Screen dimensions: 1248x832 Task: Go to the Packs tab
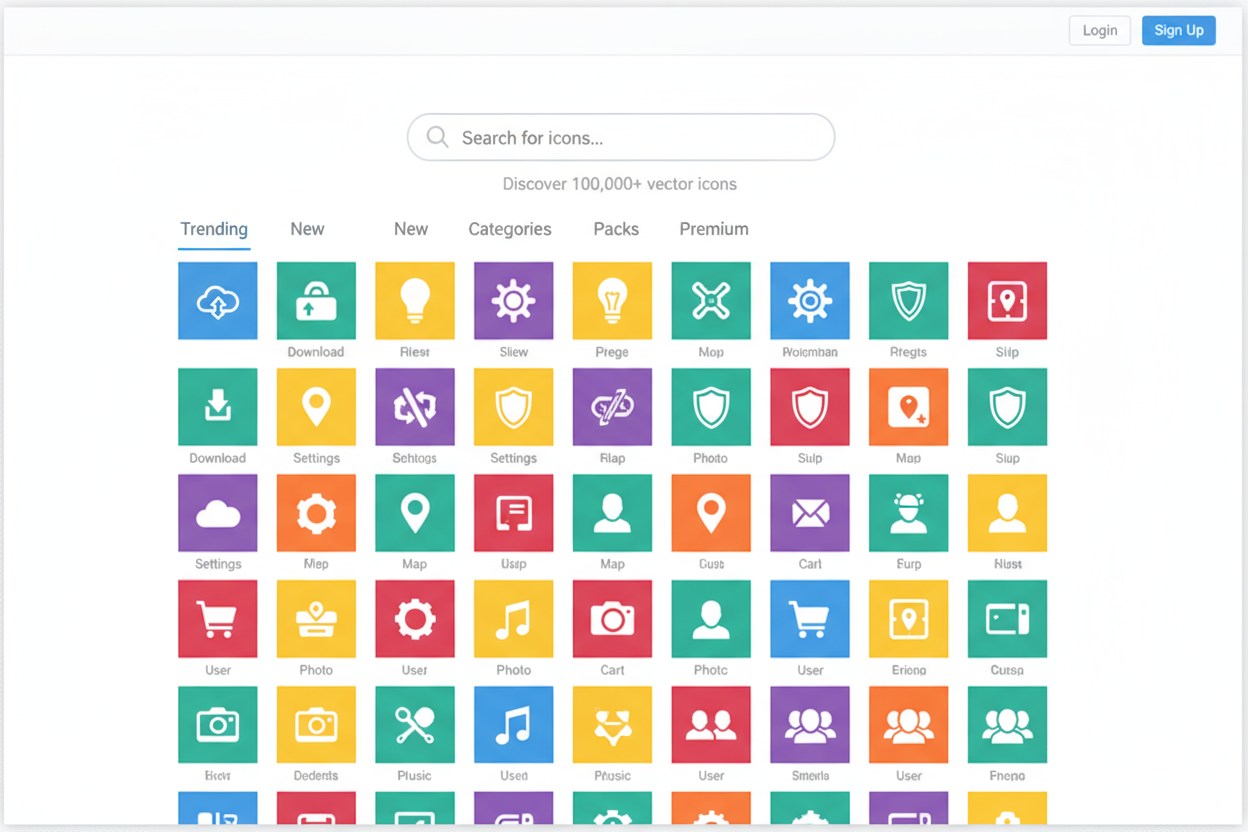616,229
